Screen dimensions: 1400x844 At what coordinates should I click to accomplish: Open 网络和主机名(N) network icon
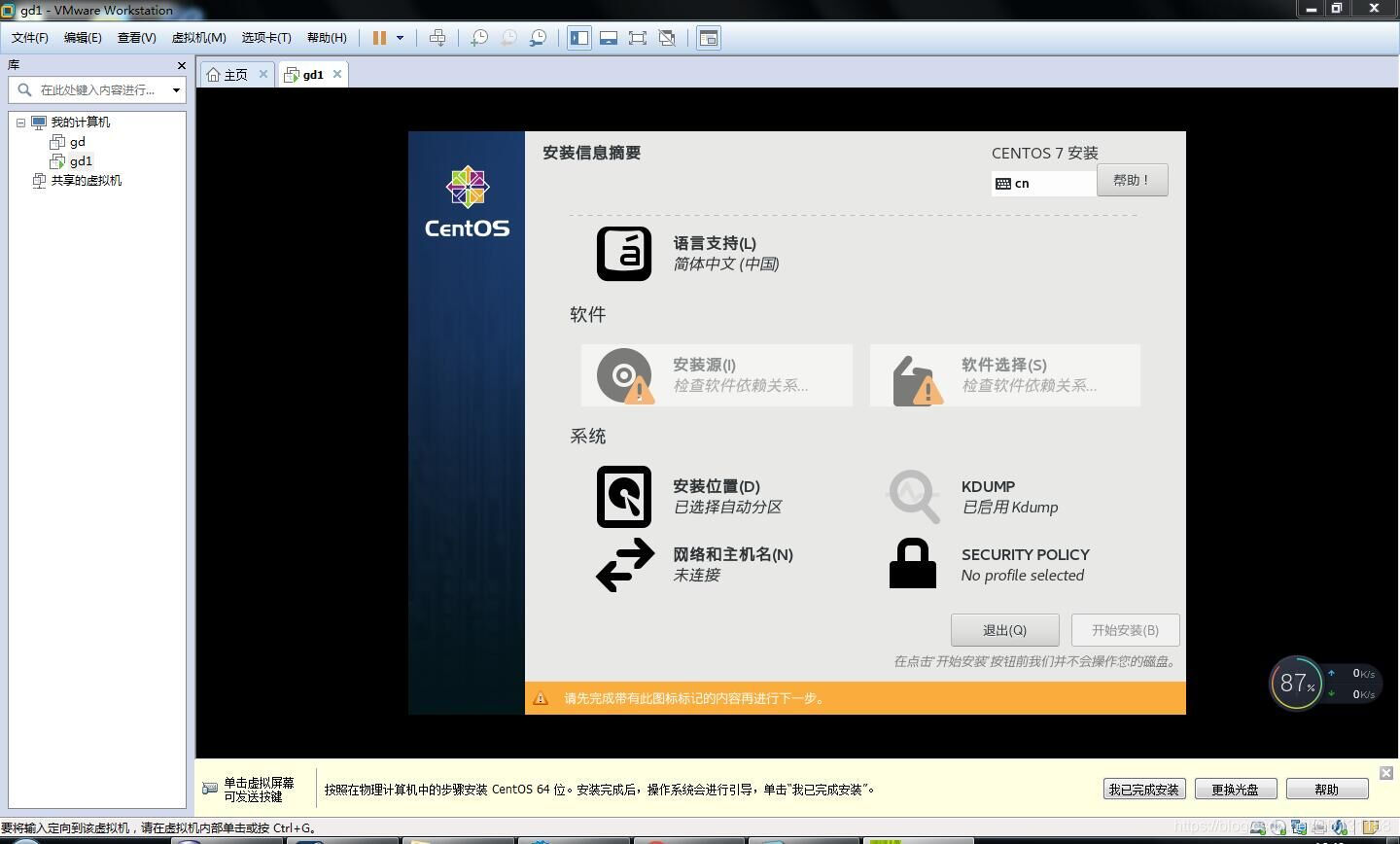tap(624, 565)
